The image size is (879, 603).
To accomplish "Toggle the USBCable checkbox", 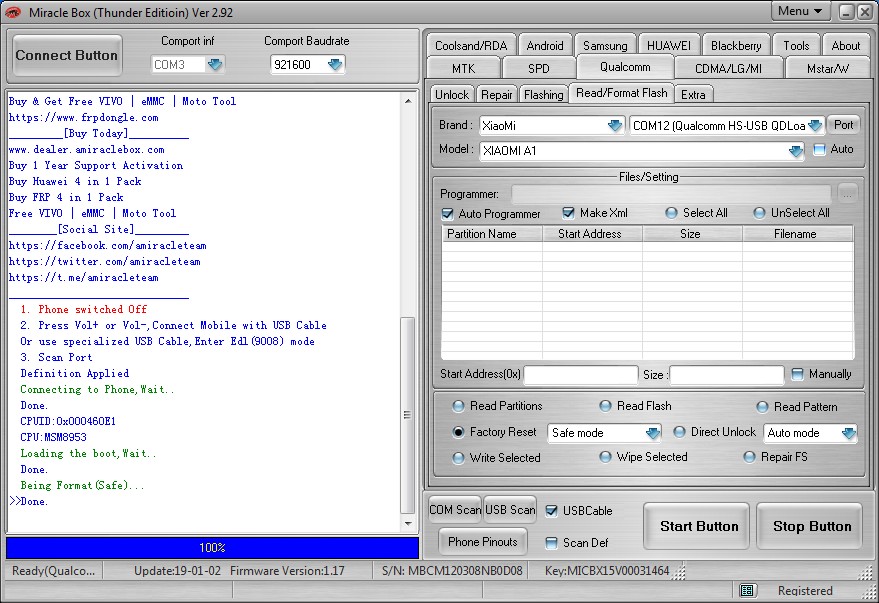I will 552,511.
